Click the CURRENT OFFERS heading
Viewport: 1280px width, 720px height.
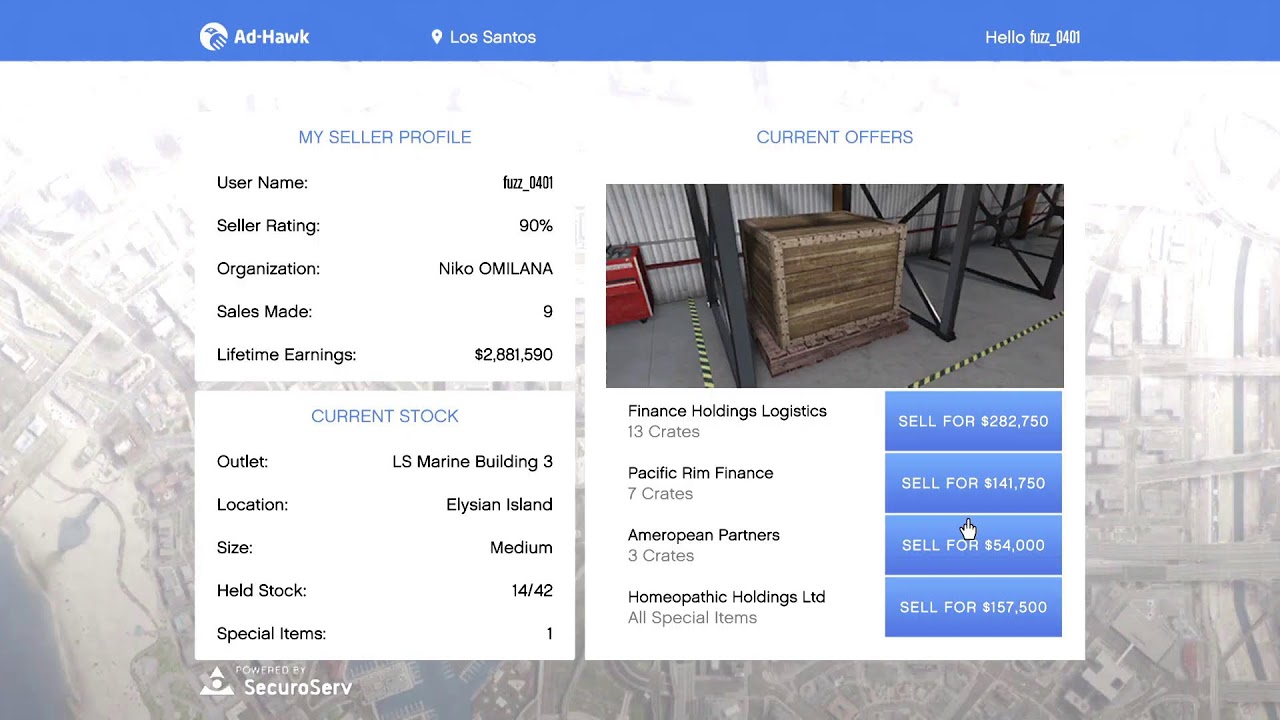[835, 137]
